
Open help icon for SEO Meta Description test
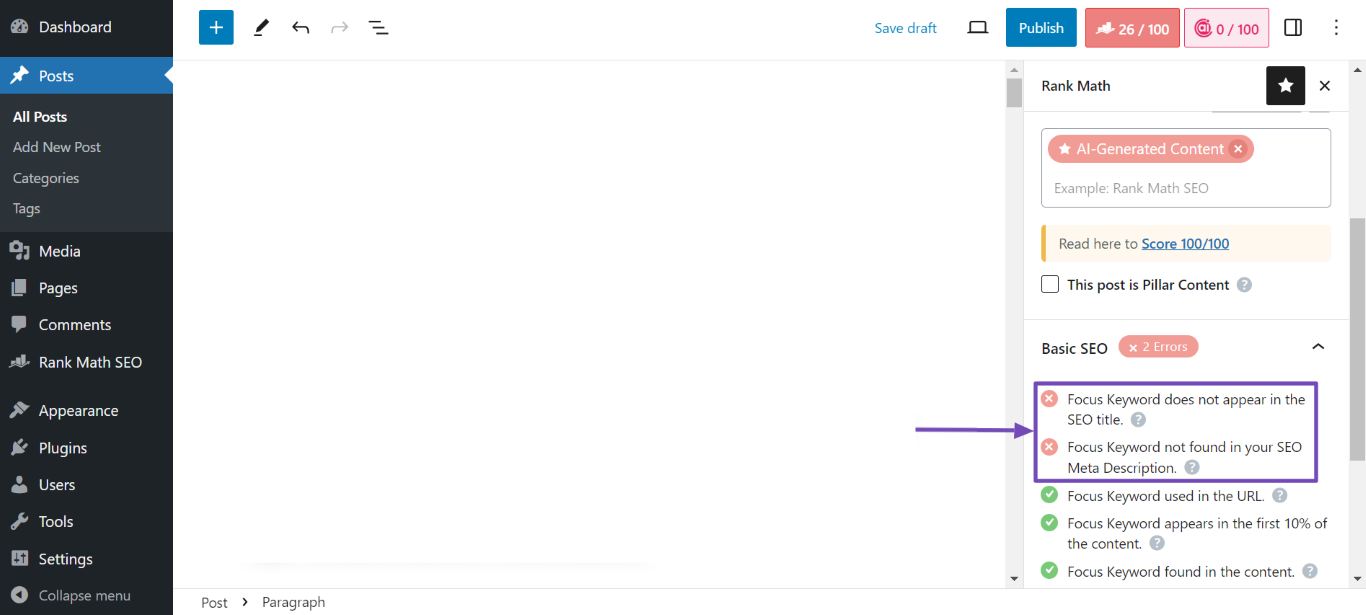(x=1191, y=468)
